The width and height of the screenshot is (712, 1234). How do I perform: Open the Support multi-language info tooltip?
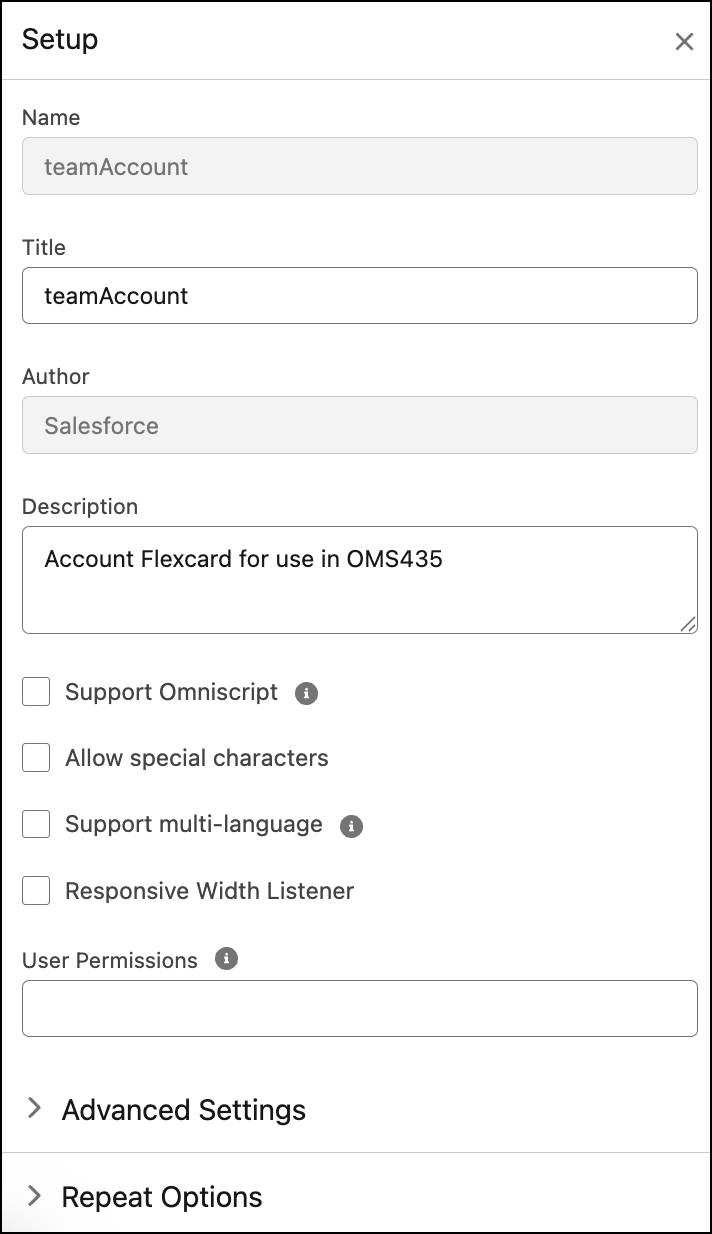pyautogui.click(x=351, y=824)
